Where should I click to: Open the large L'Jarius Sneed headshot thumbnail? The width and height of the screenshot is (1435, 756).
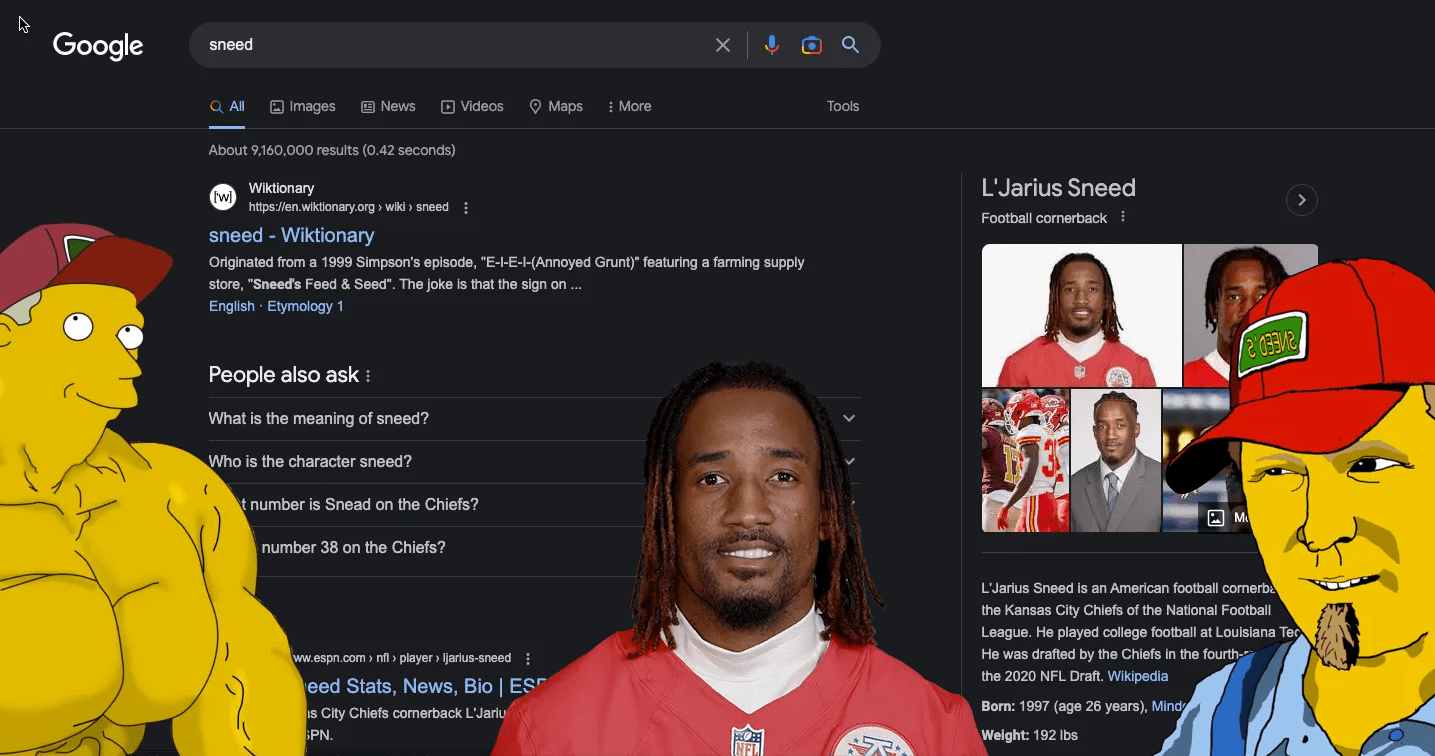coord(1081,315)
